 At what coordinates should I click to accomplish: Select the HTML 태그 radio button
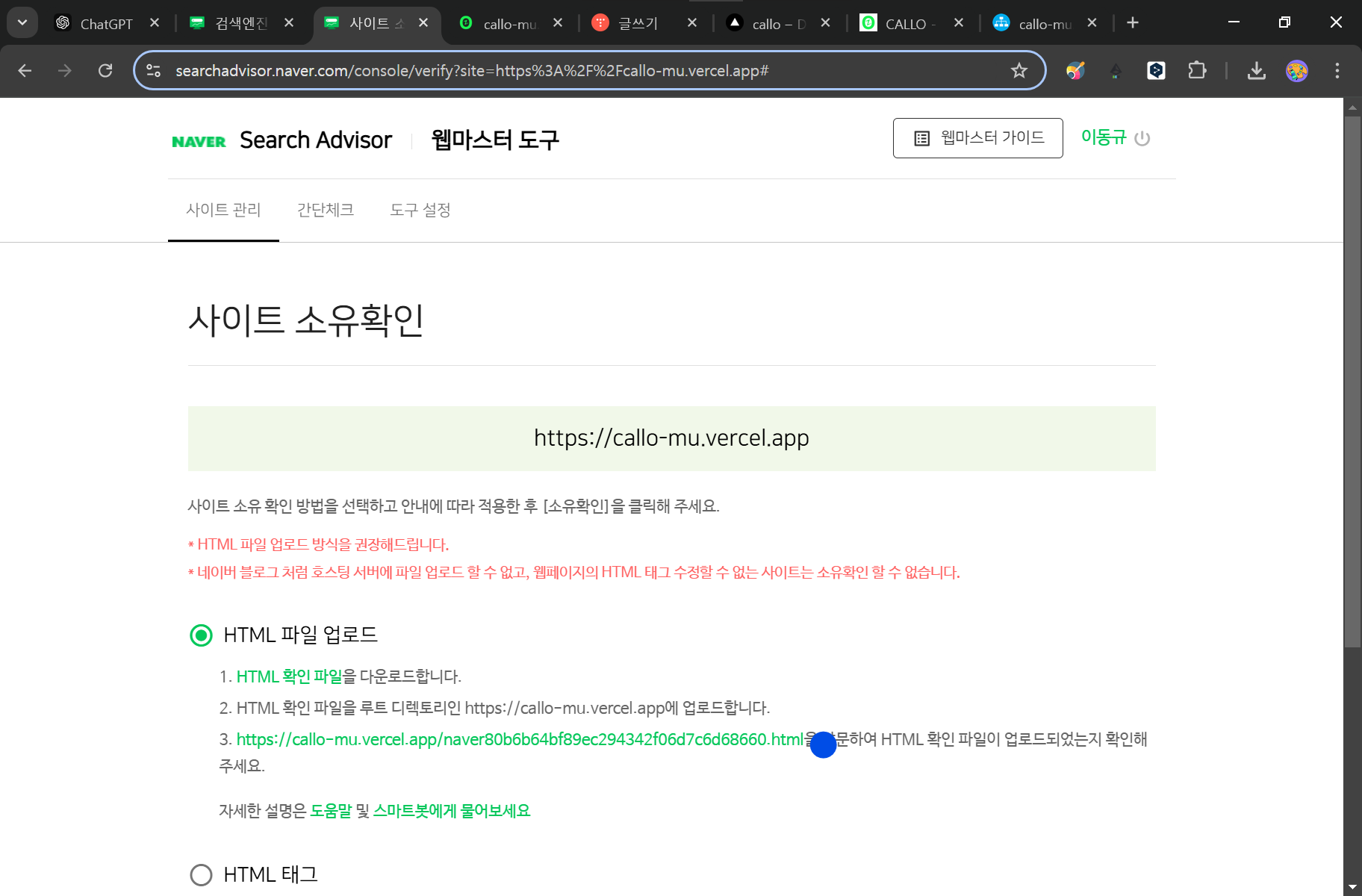201,875
